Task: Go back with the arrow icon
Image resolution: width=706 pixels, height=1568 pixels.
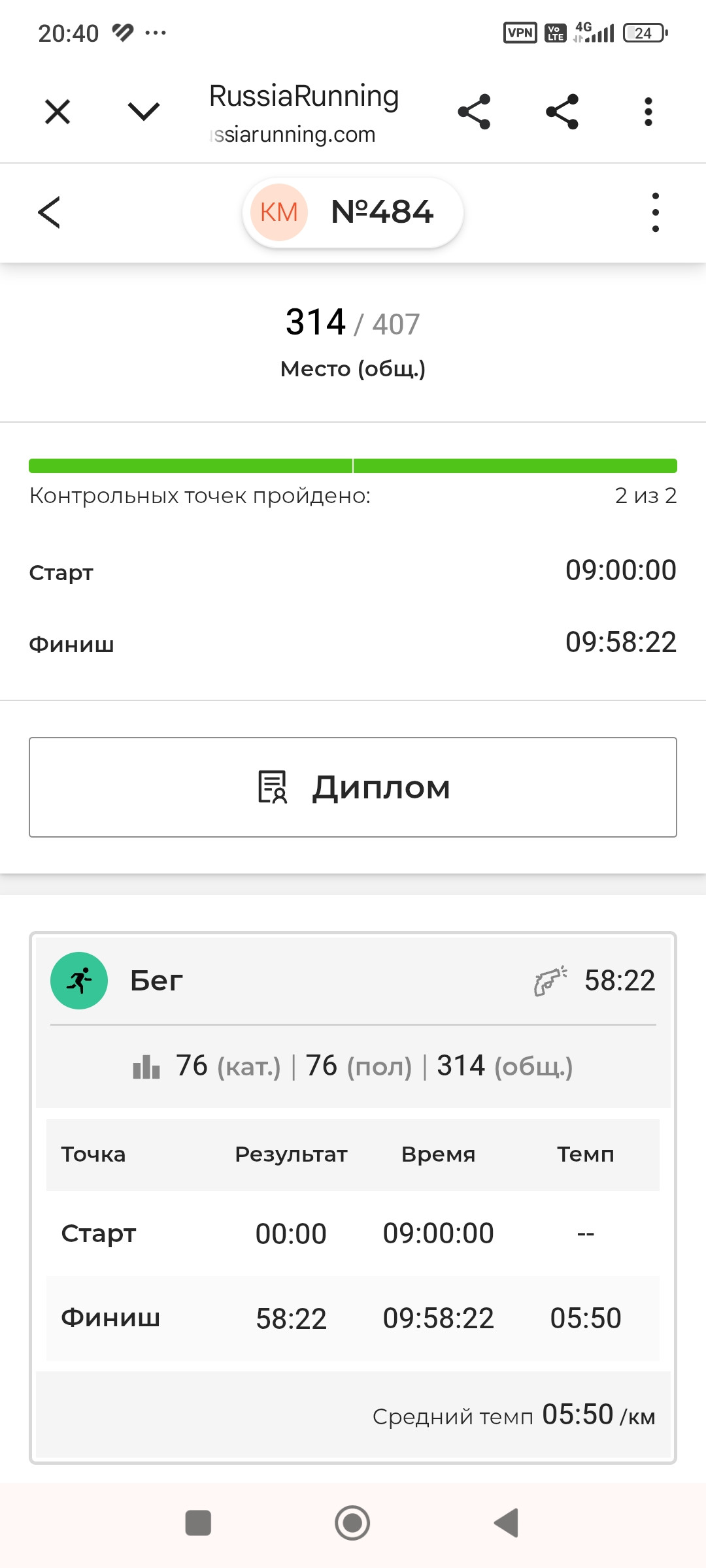Action: tap(49, 212)
